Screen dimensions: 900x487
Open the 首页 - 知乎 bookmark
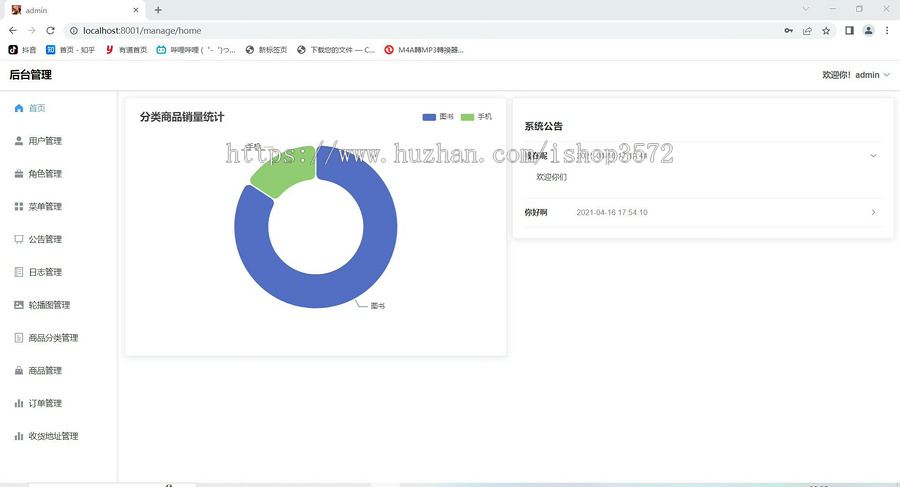pyautogui.click(x=71, y=50)
